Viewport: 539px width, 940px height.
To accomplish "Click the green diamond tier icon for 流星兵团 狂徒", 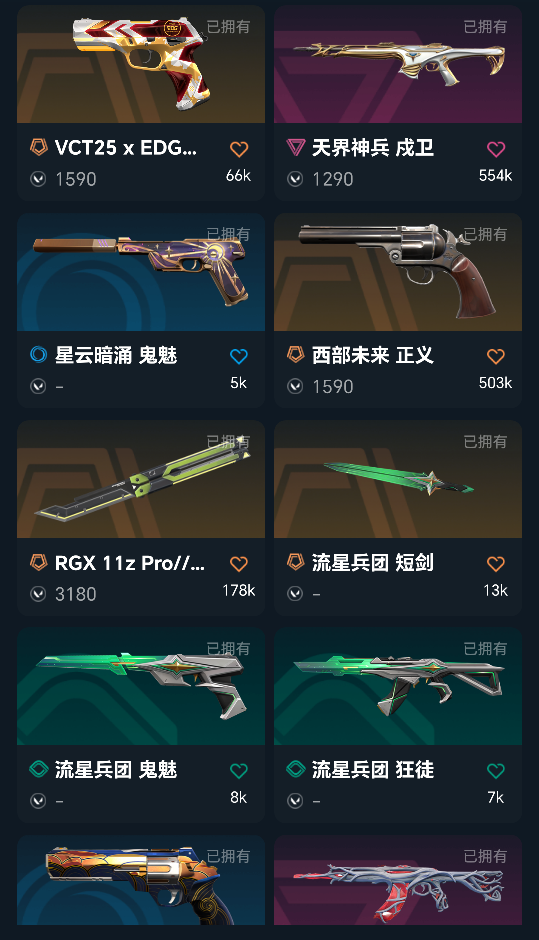I will 296,769.
